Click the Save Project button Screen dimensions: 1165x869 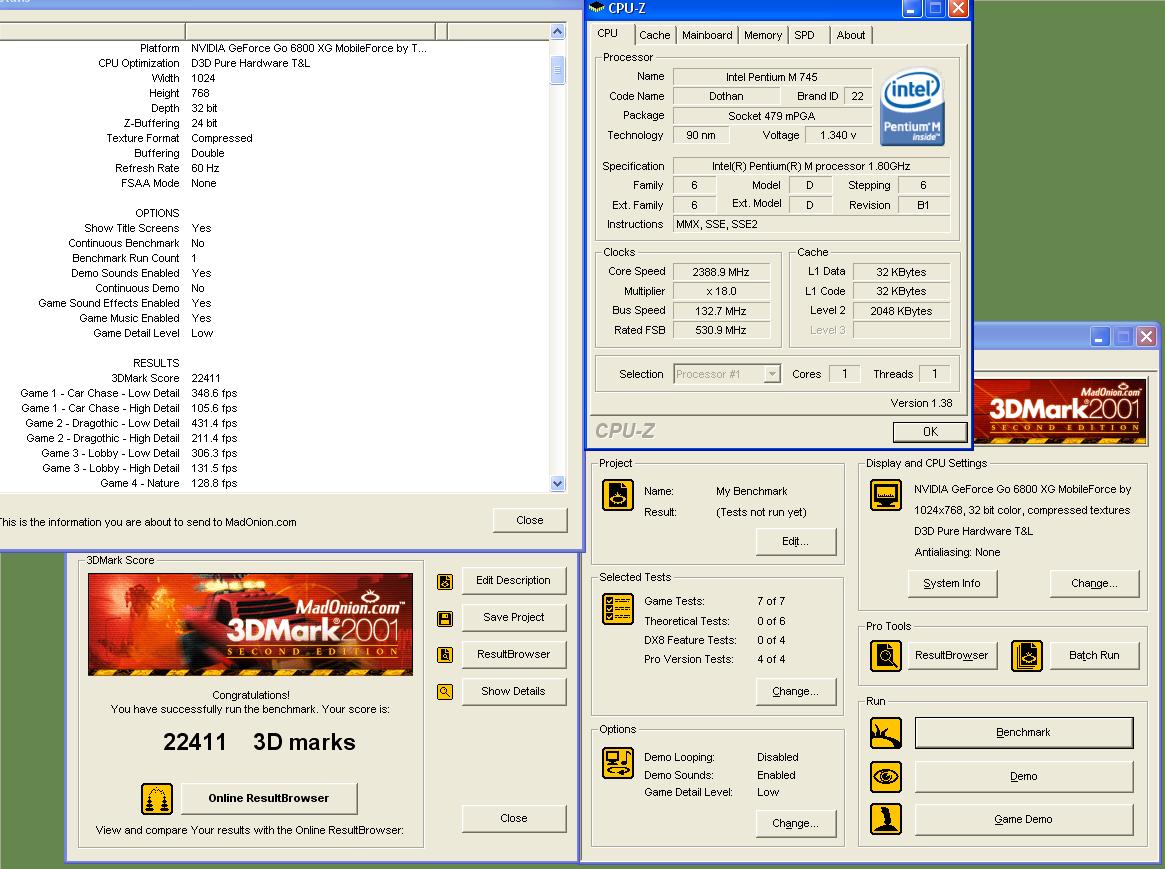tap(513, 617)
